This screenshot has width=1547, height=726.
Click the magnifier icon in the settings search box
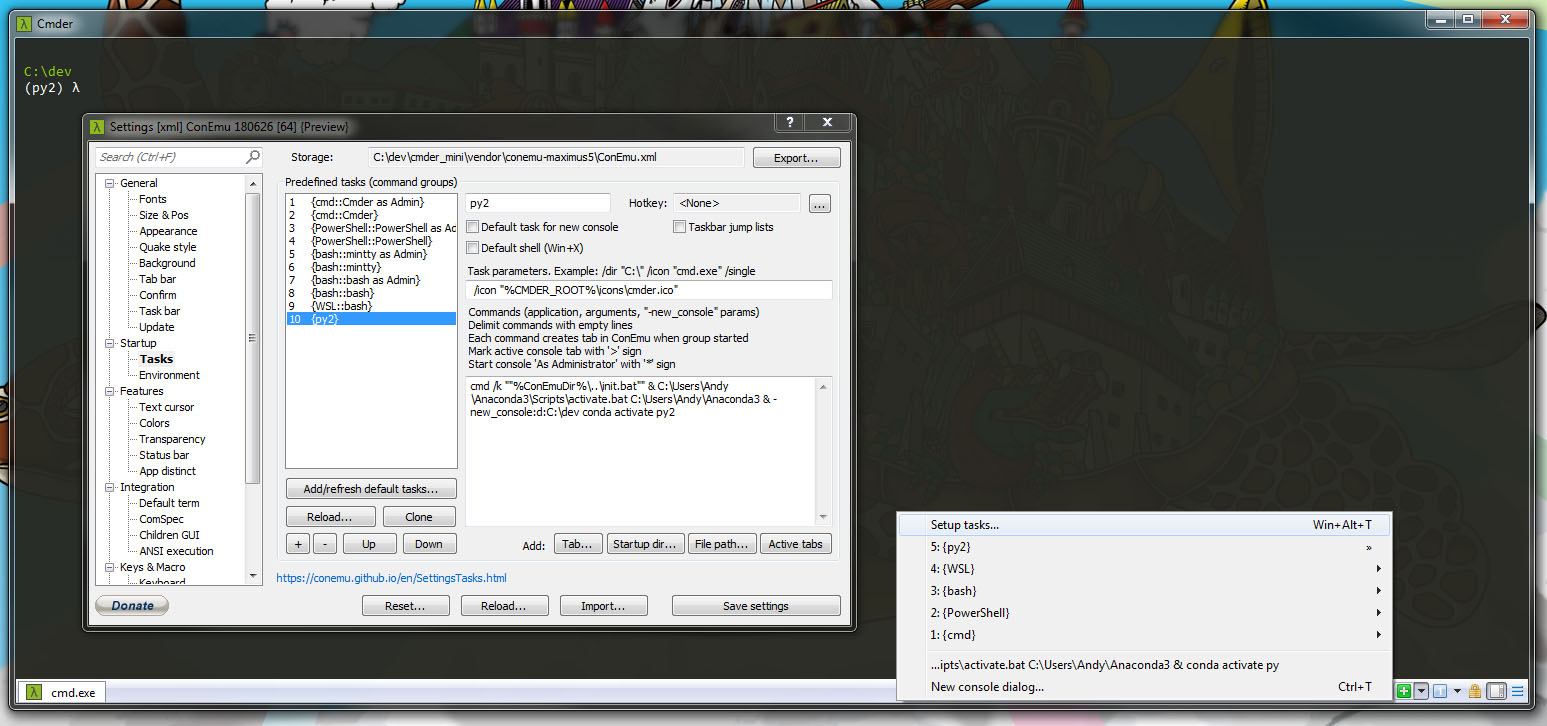tap(252, 157)
